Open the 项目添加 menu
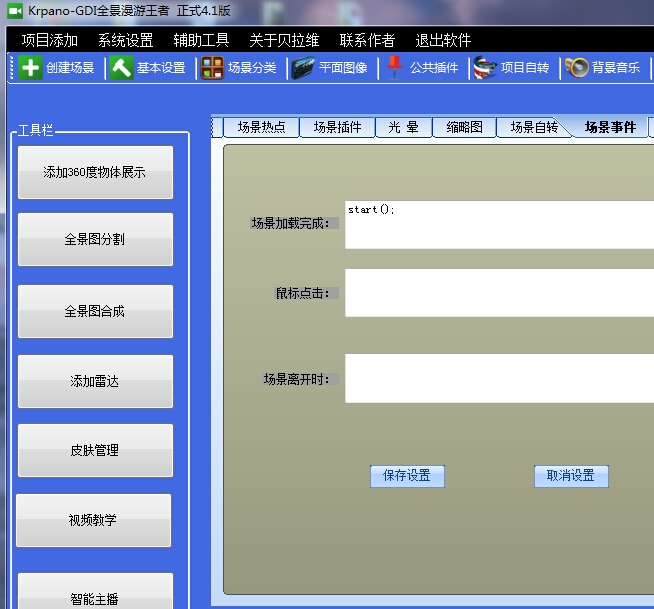Viewport: 654px width, 609px height. point(50,40)
